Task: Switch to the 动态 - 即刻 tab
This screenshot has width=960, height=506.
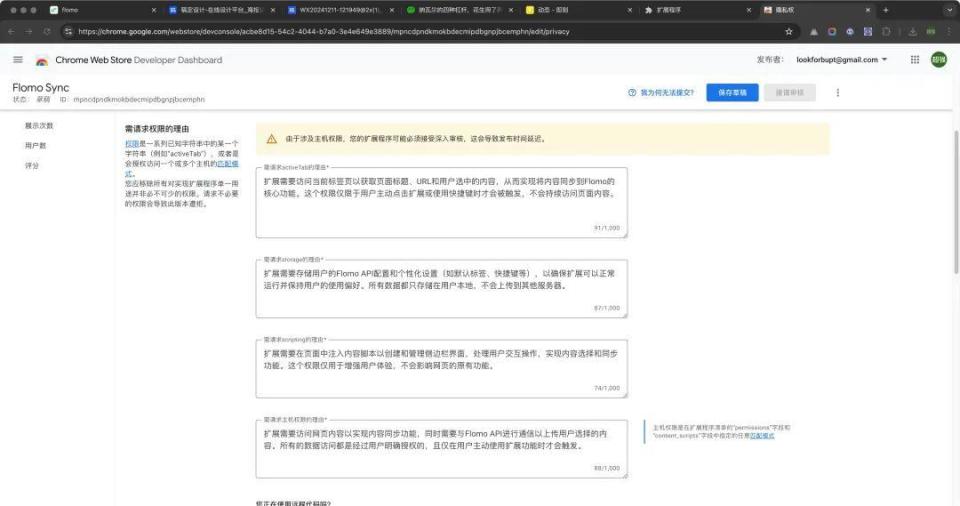Action: pos(578,10)
